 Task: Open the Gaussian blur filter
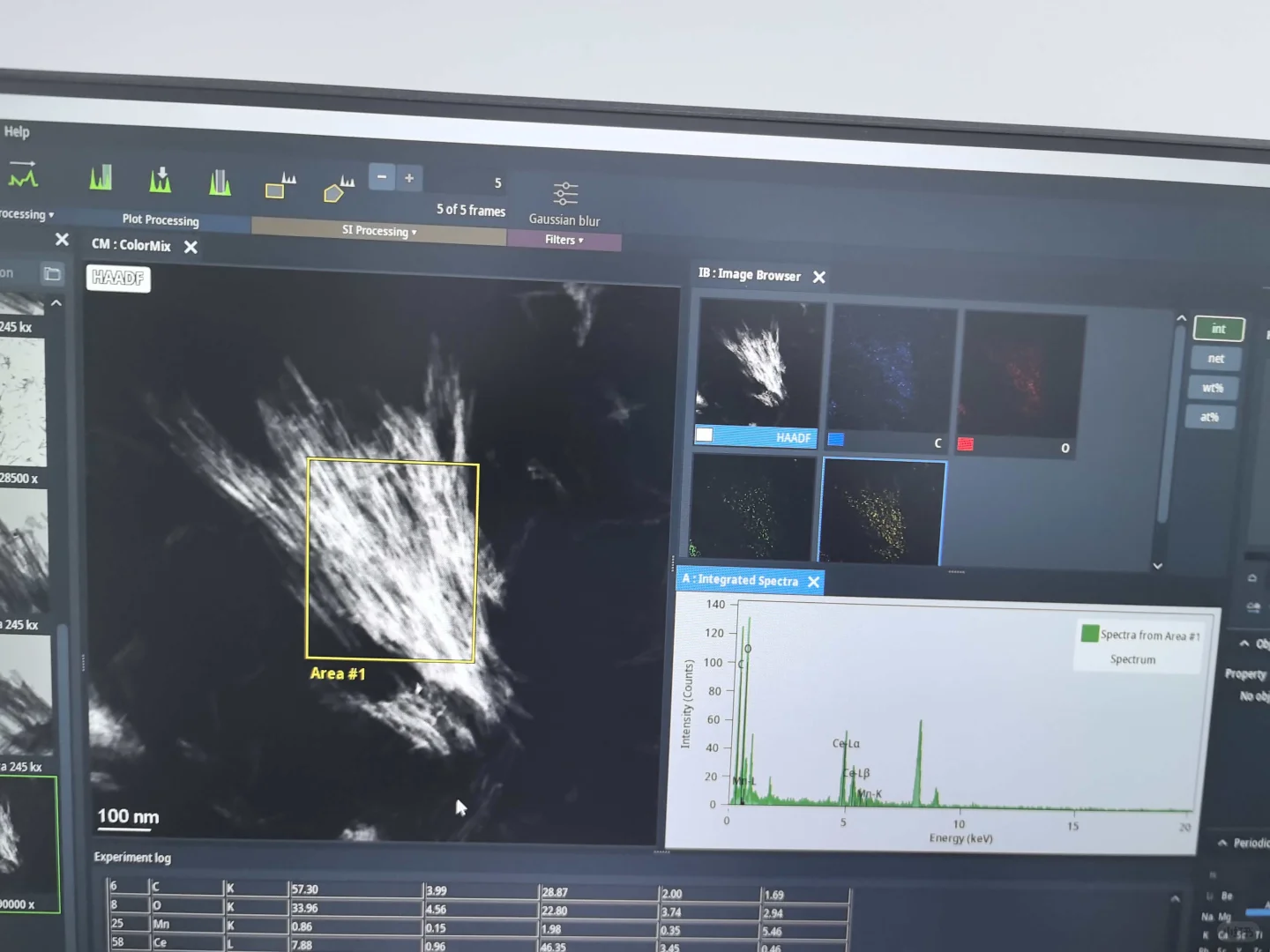tap(564, 204)
